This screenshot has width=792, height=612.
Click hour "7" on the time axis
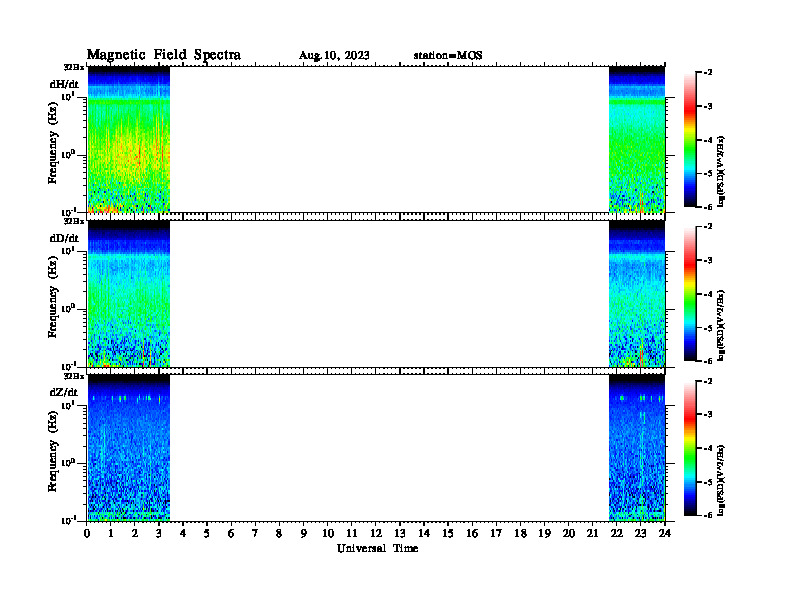[255, 533]
